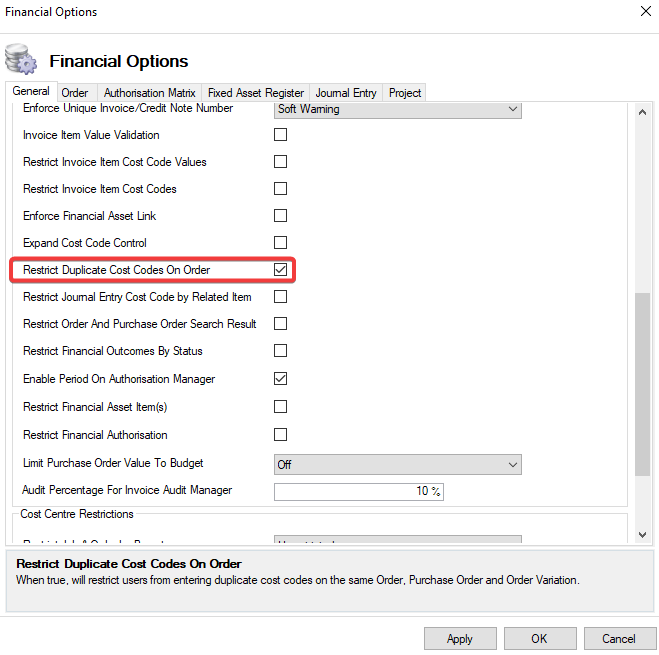
Task: Click the Financial Options coins gear icon
Action: pos(21,60)
